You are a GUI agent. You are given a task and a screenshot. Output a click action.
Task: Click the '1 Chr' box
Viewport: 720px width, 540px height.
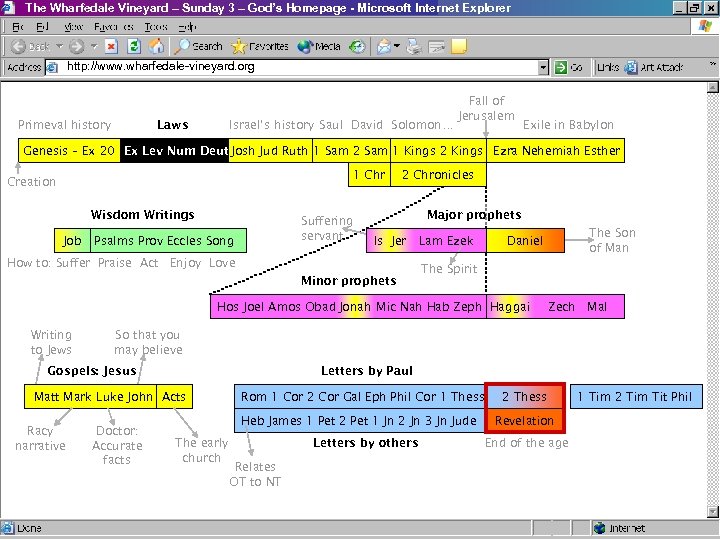click(370, 174)
